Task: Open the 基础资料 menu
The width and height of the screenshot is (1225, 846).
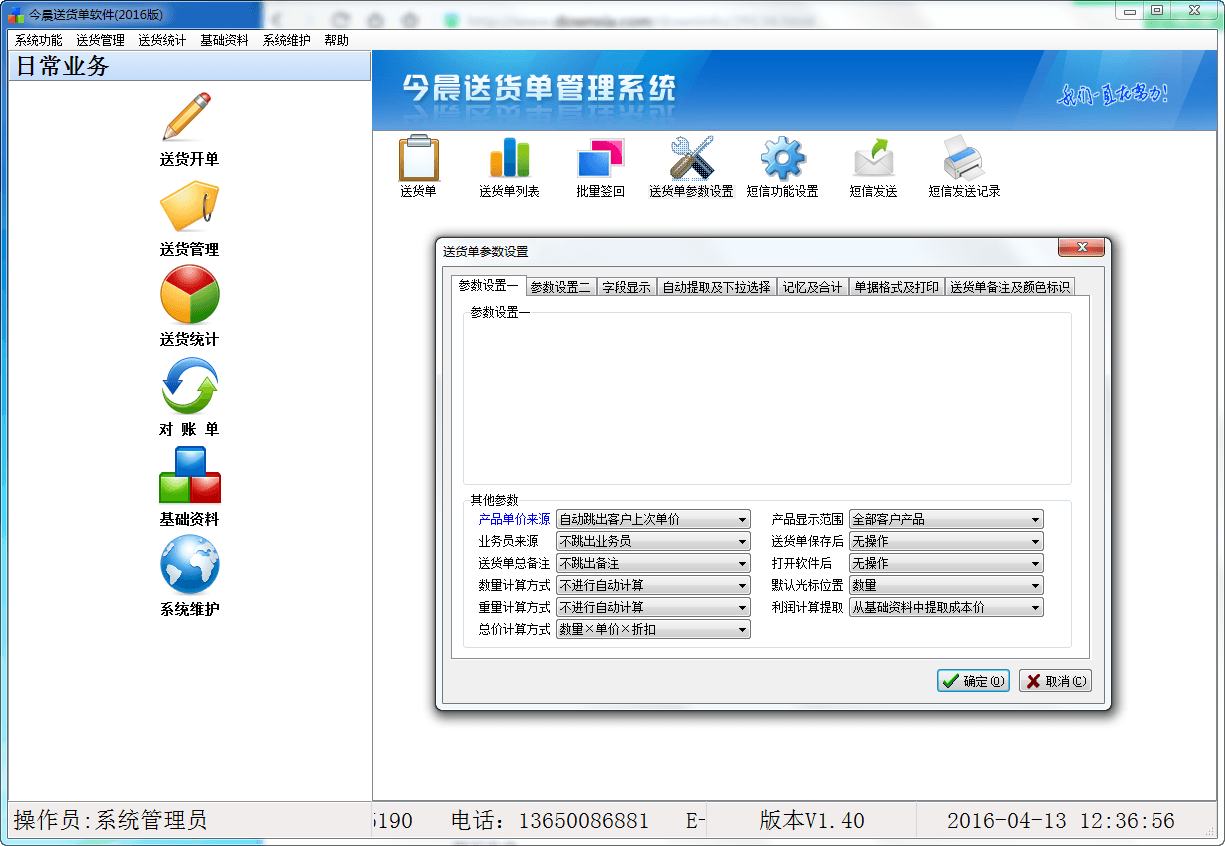Action: 224,41
